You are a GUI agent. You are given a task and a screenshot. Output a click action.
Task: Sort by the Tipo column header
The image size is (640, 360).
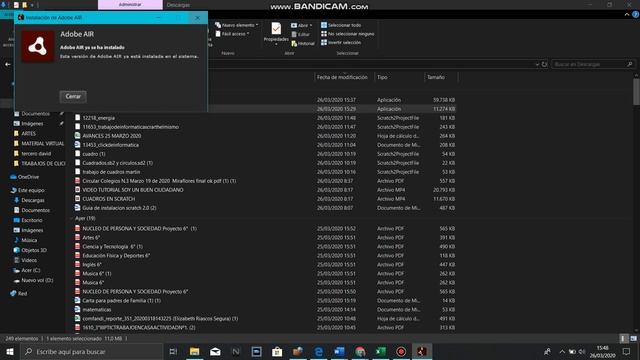tap(382, 77)
